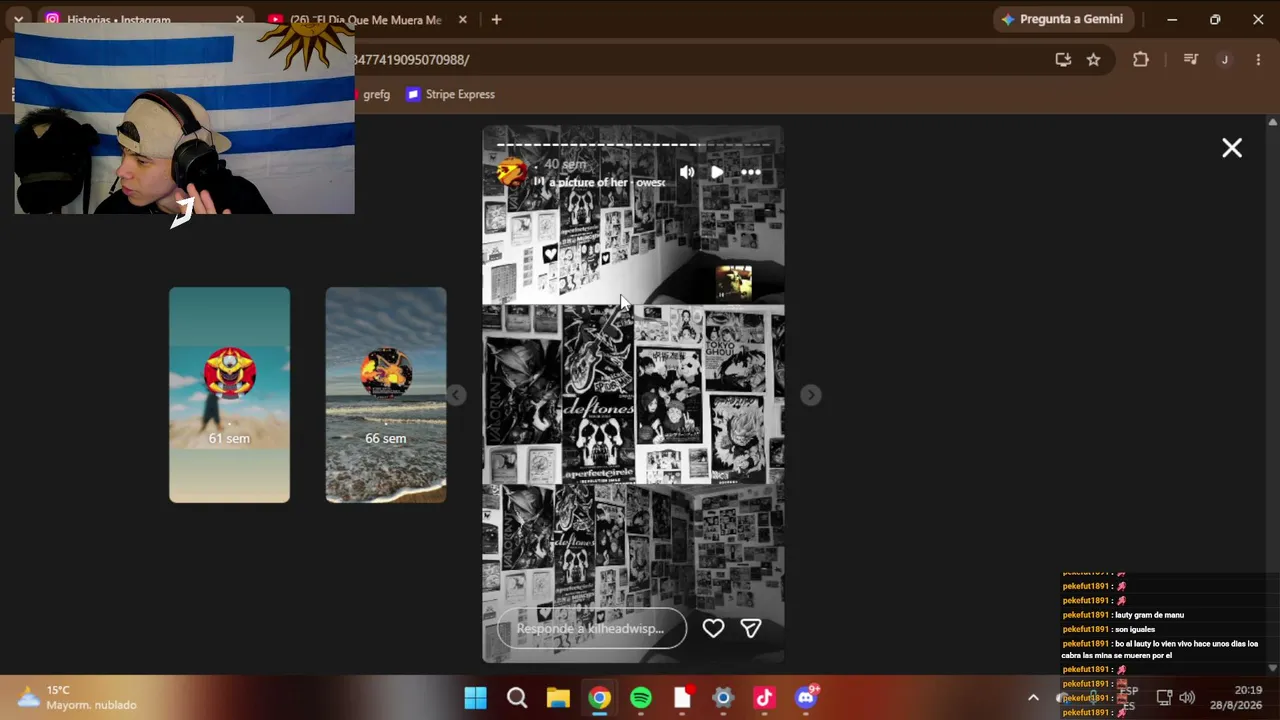Open the media controls icon in Chrome toolbar

[1190, 60]
